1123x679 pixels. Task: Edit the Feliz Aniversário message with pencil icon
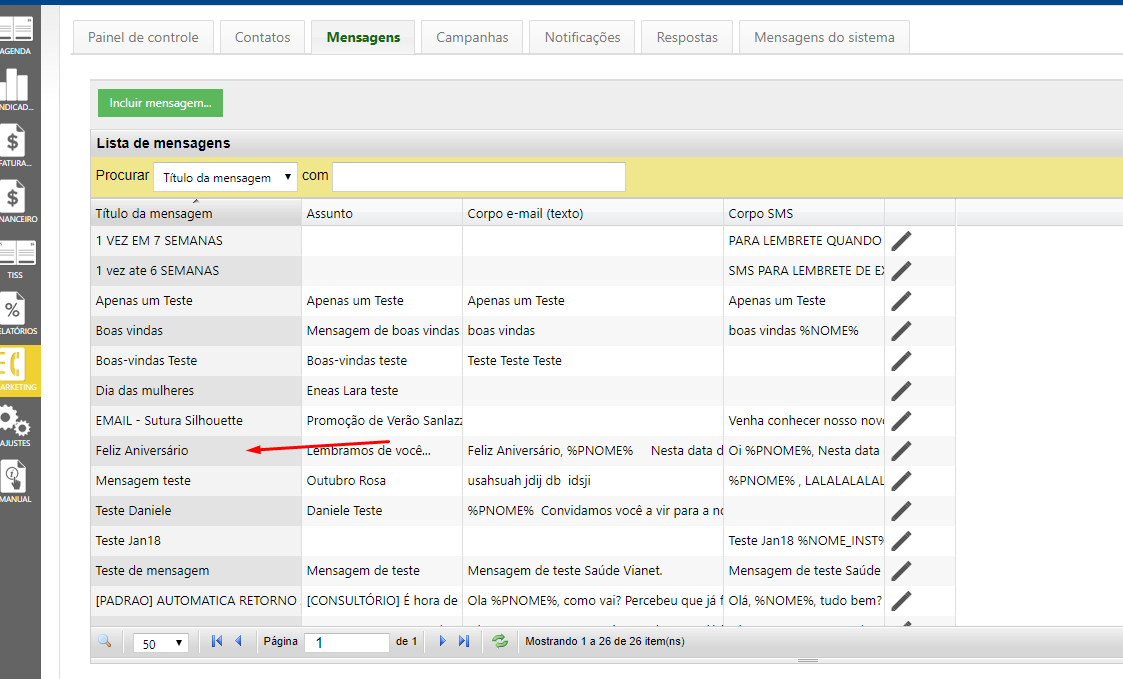coord(901,451)
